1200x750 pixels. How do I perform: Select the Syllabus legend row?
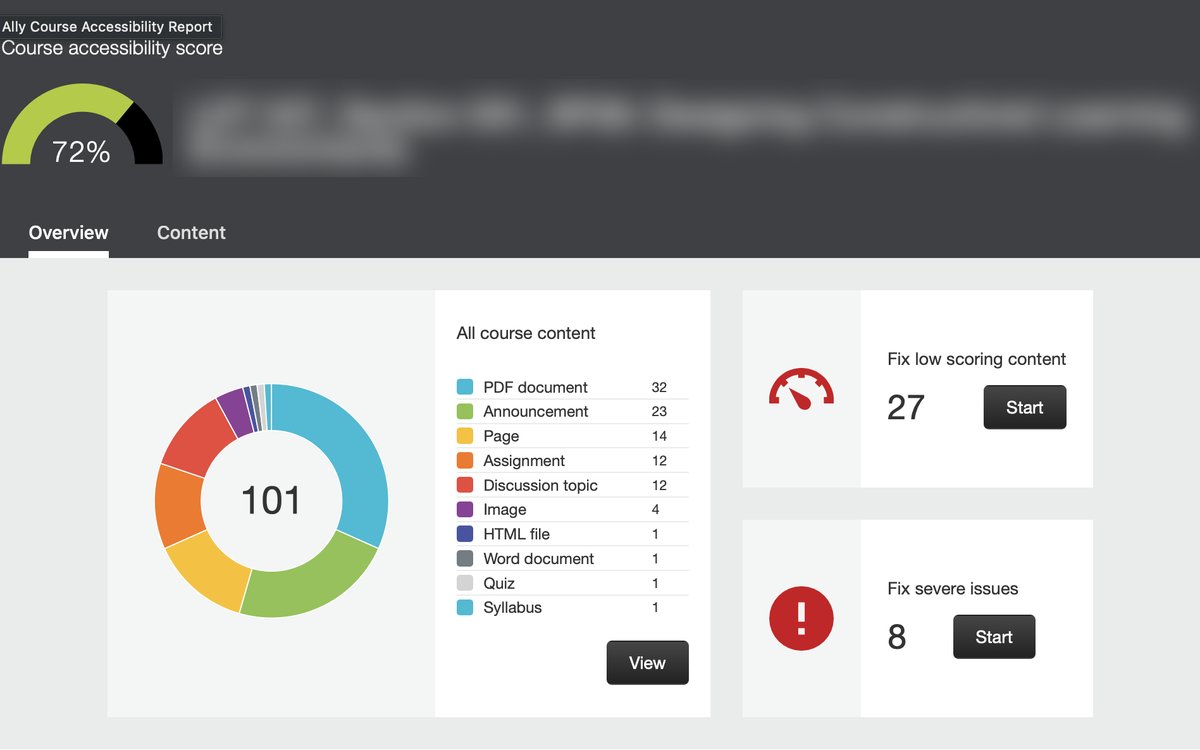click(x=572, y=608)
